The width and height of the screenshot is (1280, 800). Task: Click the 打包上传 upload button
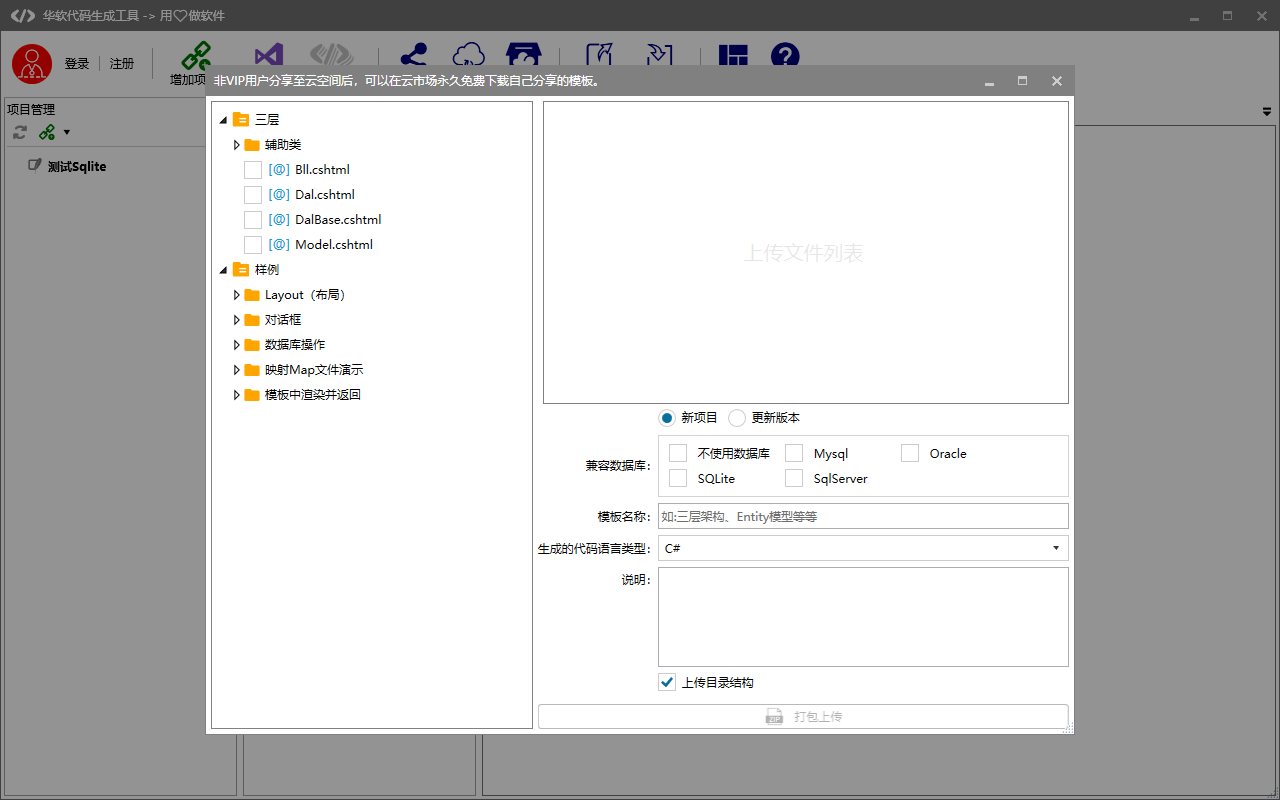803,717
